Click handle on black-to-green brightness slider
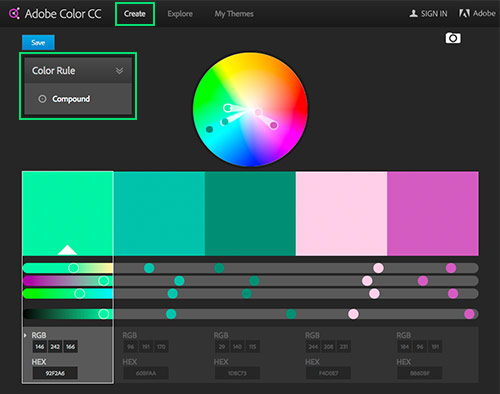The width and height of the screenshot is (500, 394). pos(104,314)
